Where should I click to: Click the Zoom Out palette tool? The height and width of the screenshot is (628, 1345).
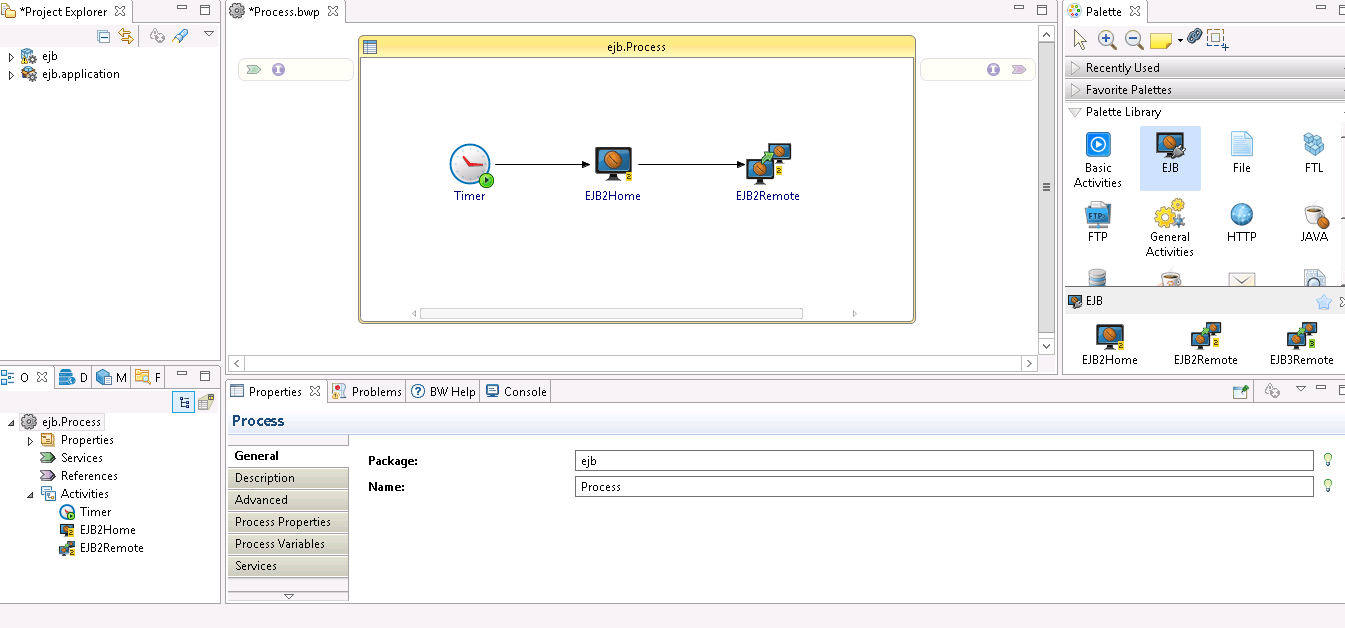[1134, 39]
